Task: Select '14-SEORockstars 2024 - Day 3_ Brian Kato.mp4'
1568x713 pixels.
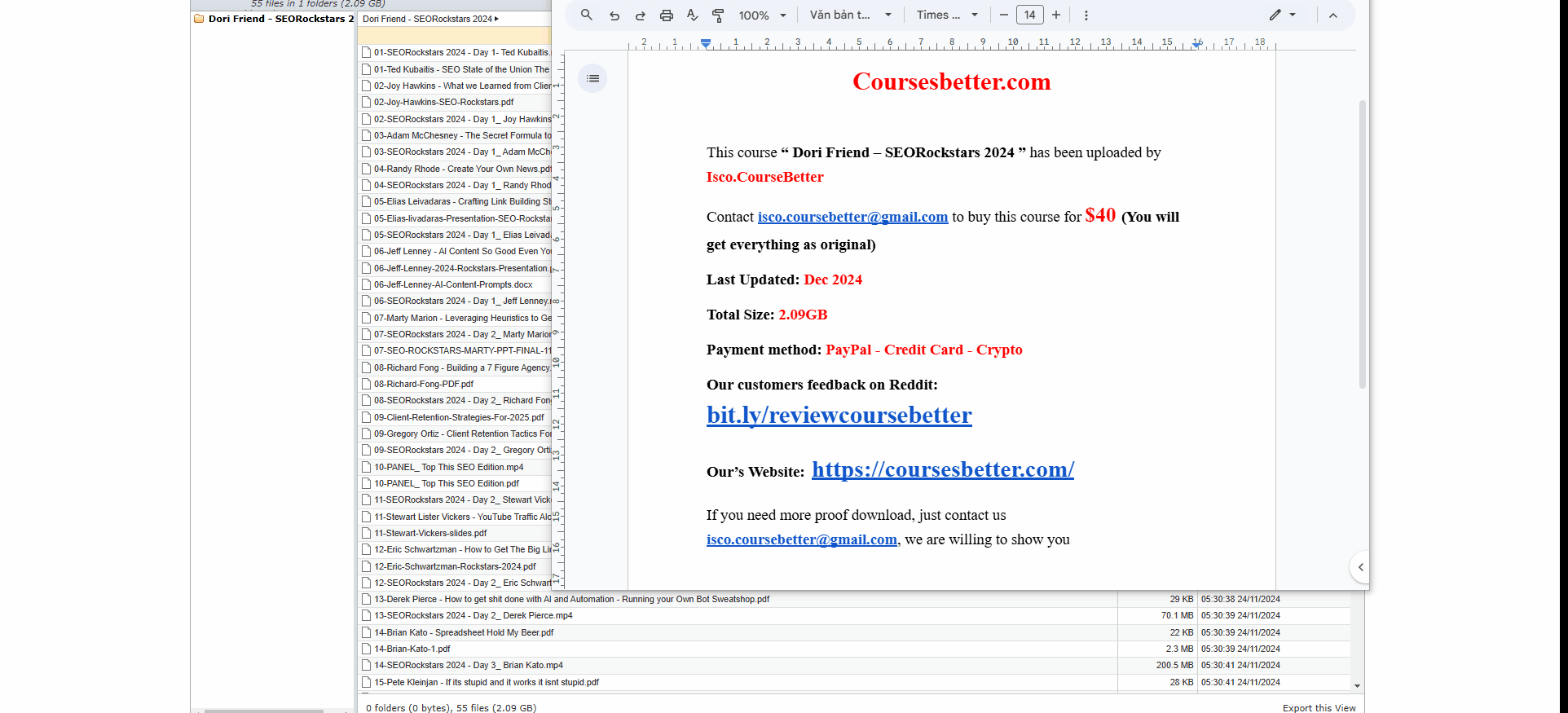Action: coord(469,665)
